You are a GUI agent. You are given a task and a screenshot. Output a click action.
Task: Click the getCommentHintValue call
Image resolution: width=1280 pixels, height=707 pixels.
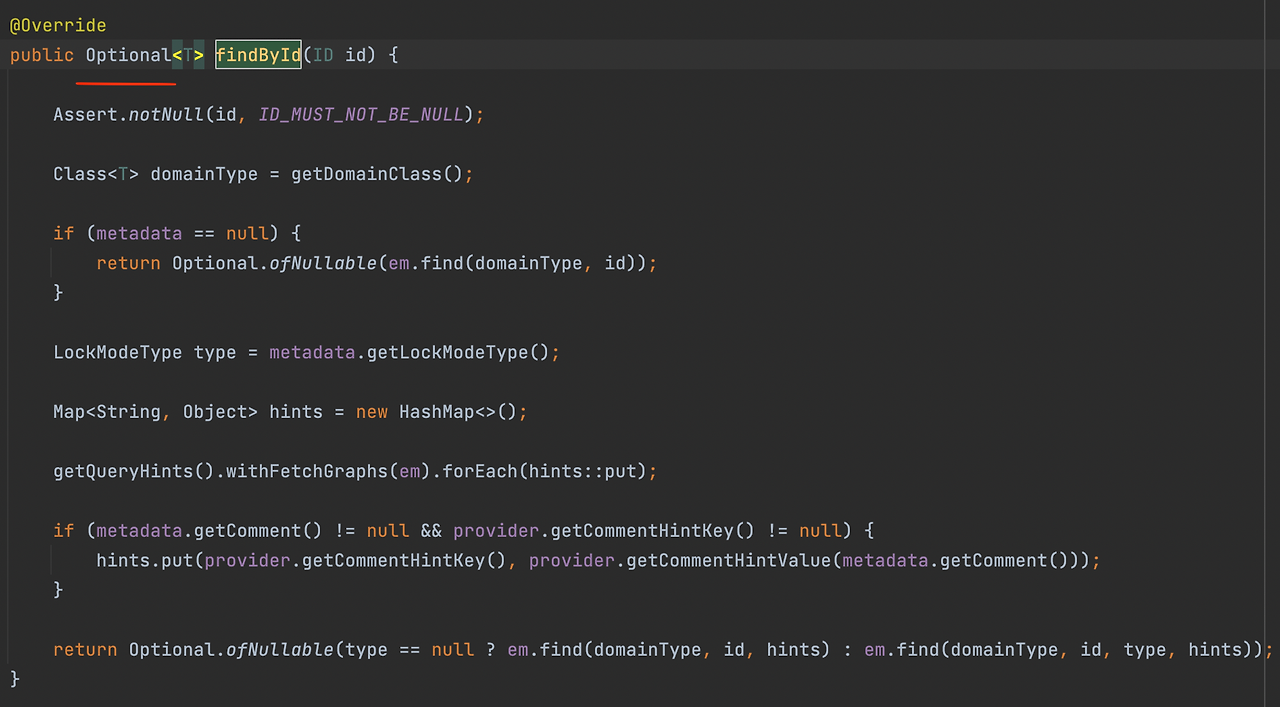[728, 560]
